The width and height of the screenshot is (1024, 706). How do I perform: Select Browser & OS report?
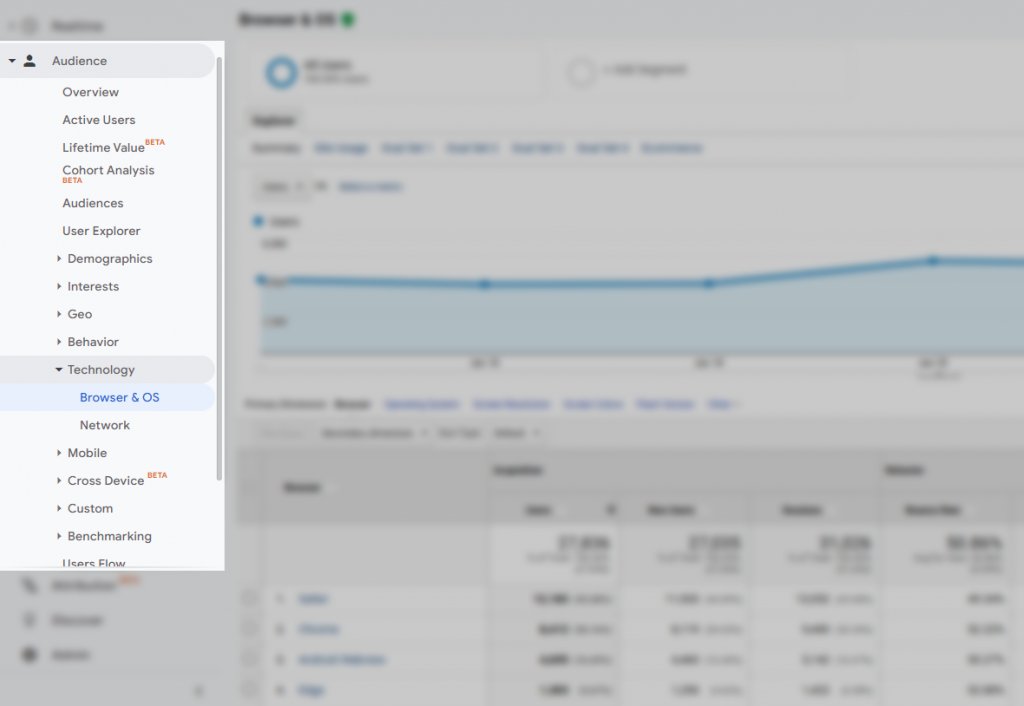click(x=120, y=397)
